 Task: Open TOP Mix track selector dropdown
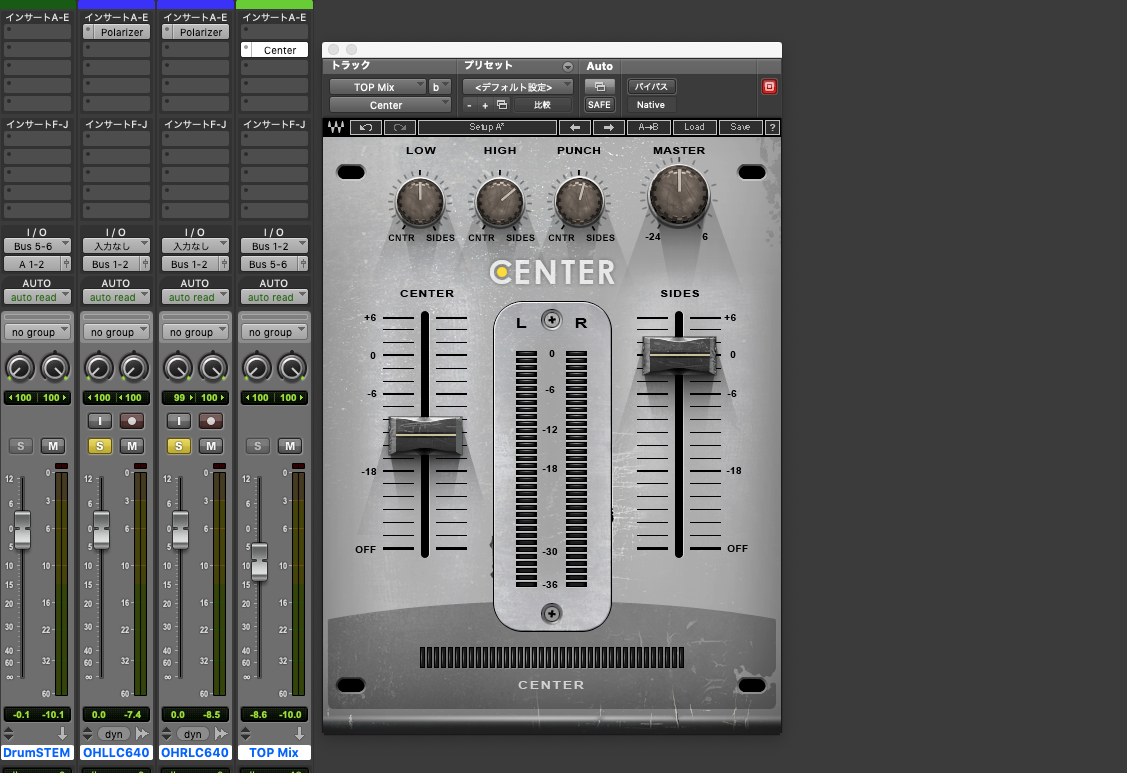378,87
